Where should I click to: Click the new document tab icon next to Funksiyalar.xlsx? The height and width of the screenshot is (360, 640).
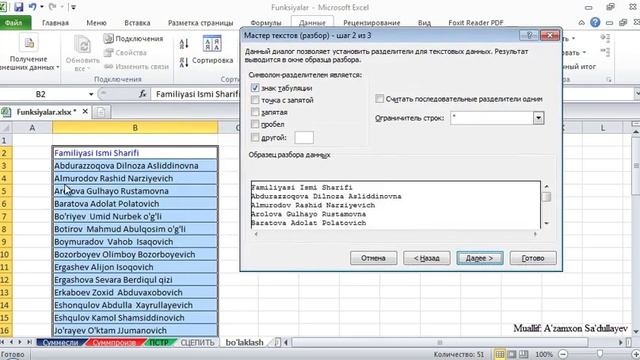click(101, 112)
